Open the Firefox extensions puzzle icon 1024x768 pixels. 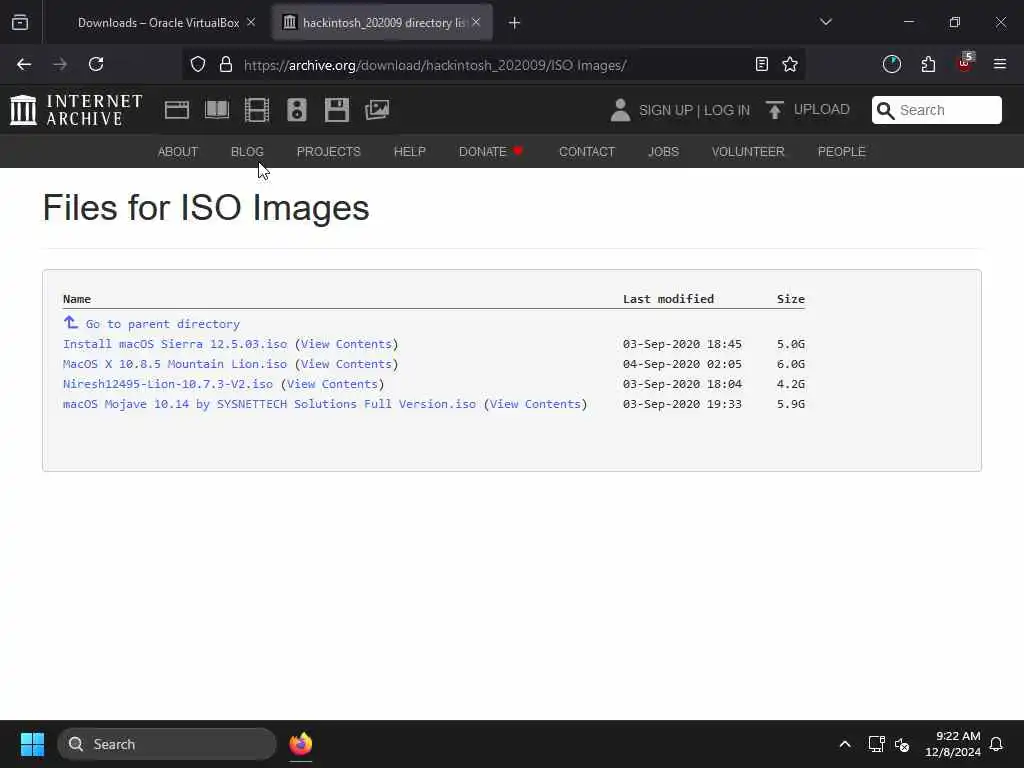click(928, 64)
